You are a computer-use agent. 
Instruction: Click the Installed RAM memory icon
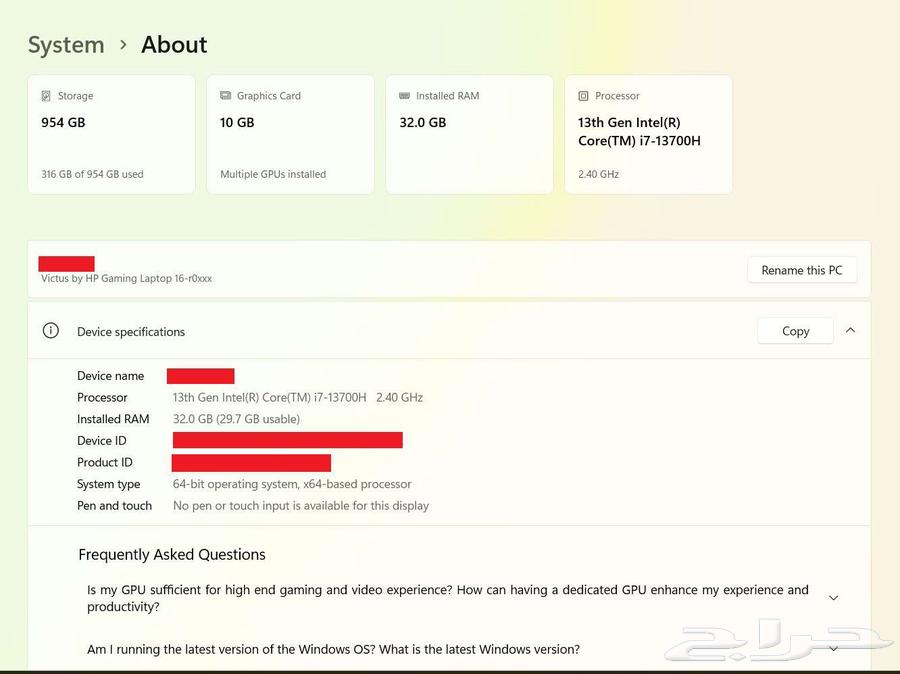coord(404,96)
